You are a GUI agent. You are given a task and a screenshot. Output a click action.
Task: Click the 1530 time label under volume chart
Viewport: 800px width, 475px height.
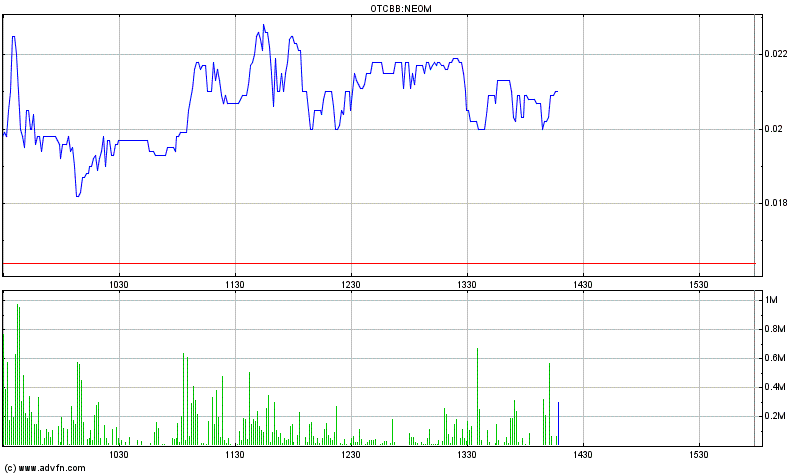698,455
